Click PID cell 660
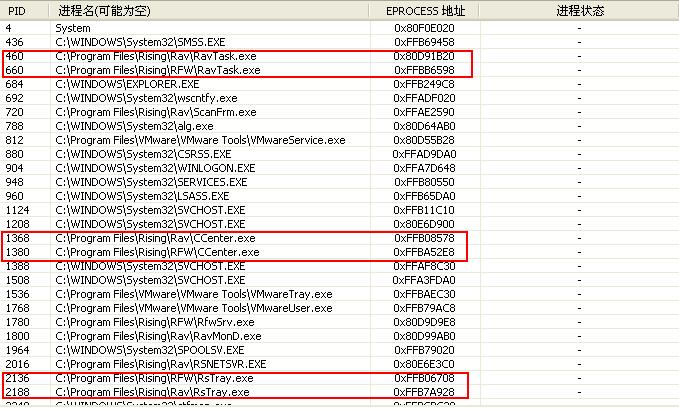Viewport: 679px width, 409px height. click(14, 70)
